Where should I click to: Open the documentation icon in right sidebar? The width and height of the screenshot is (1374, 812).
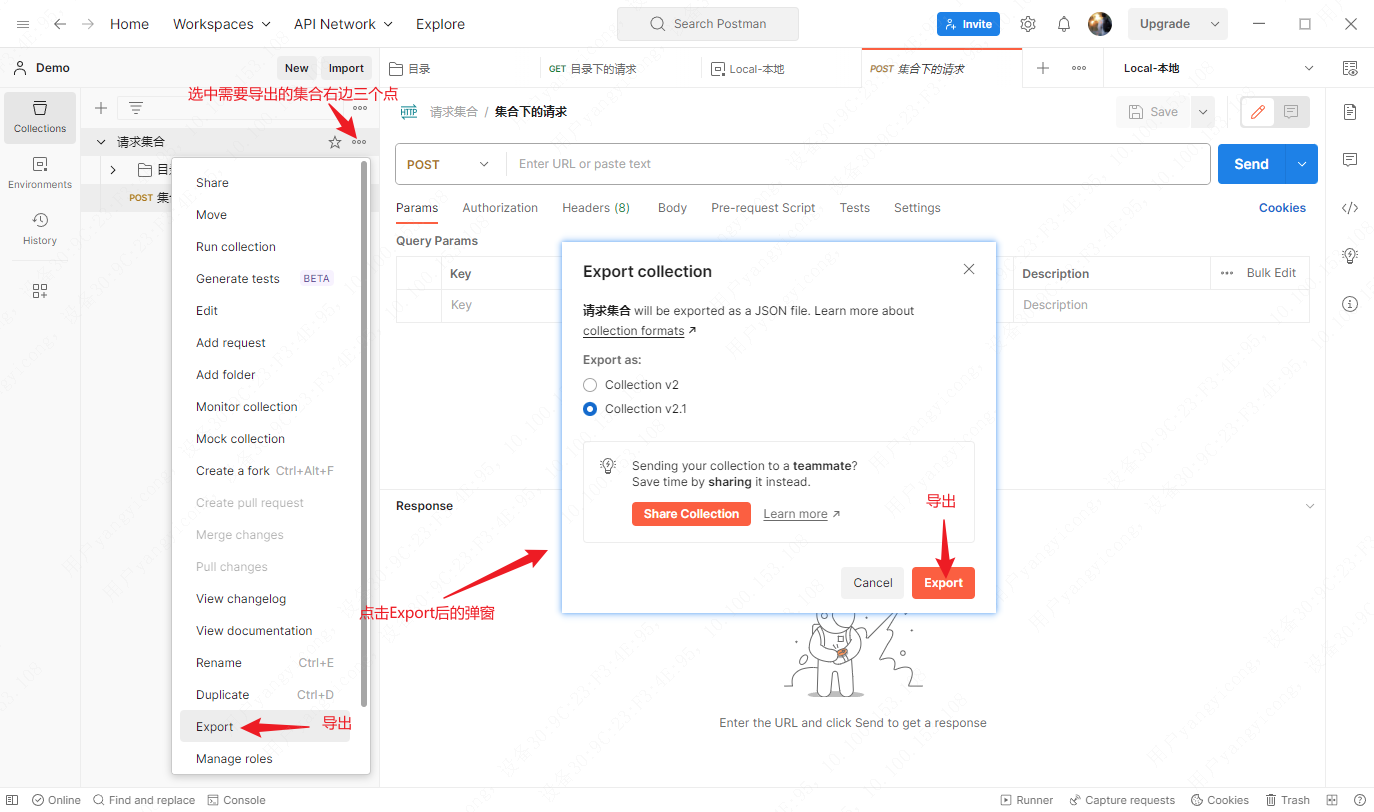[1350, 112]
